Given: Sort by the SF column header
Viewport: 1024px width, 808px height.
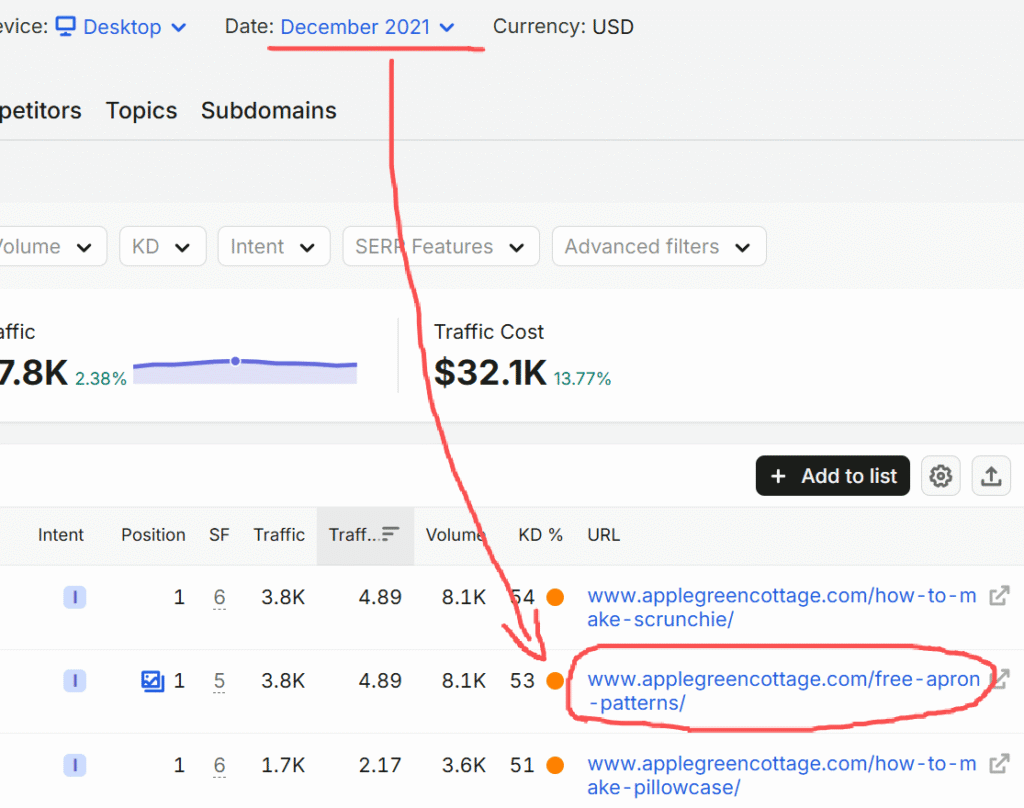Looking at the screenshot, I should 219,535.
